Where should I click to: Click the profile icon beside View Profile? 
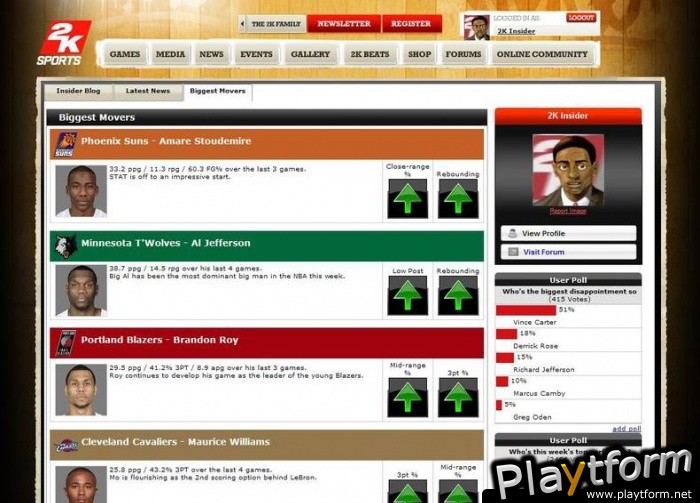pos(512,233)
